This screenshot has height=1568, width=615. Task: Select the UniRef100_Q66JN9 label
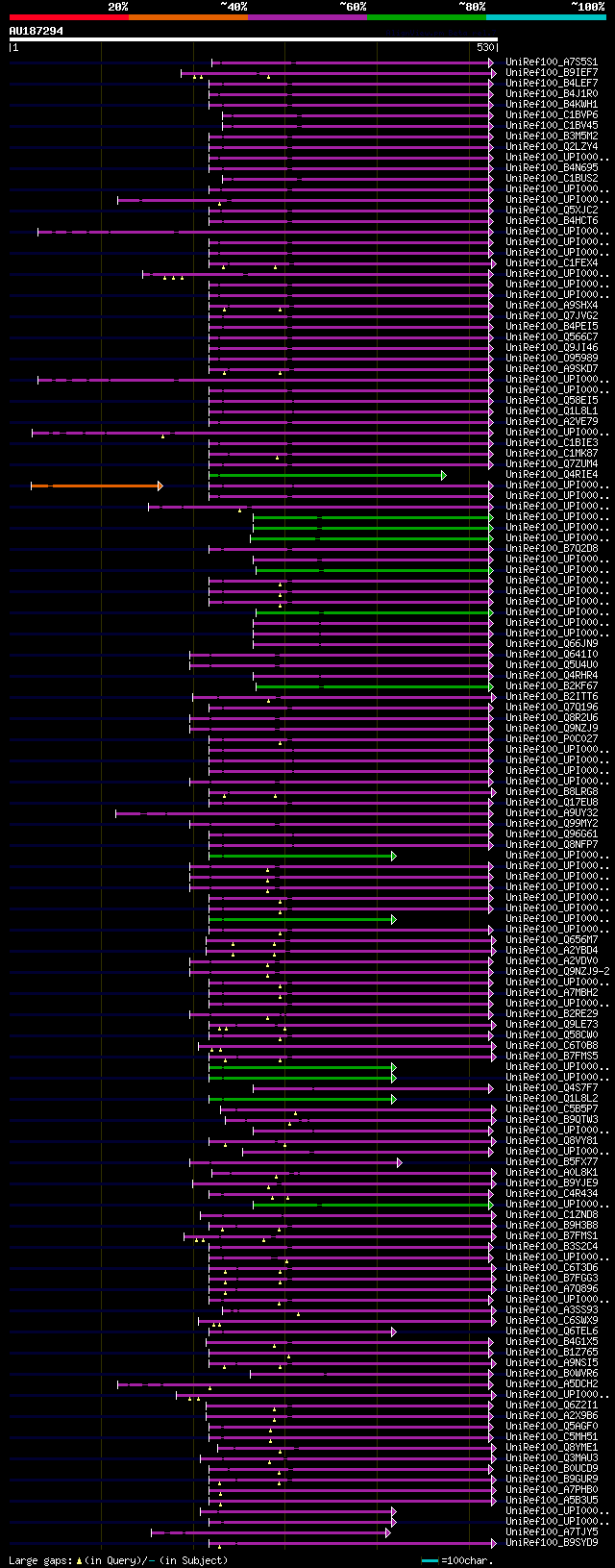[x=552, y=644]
